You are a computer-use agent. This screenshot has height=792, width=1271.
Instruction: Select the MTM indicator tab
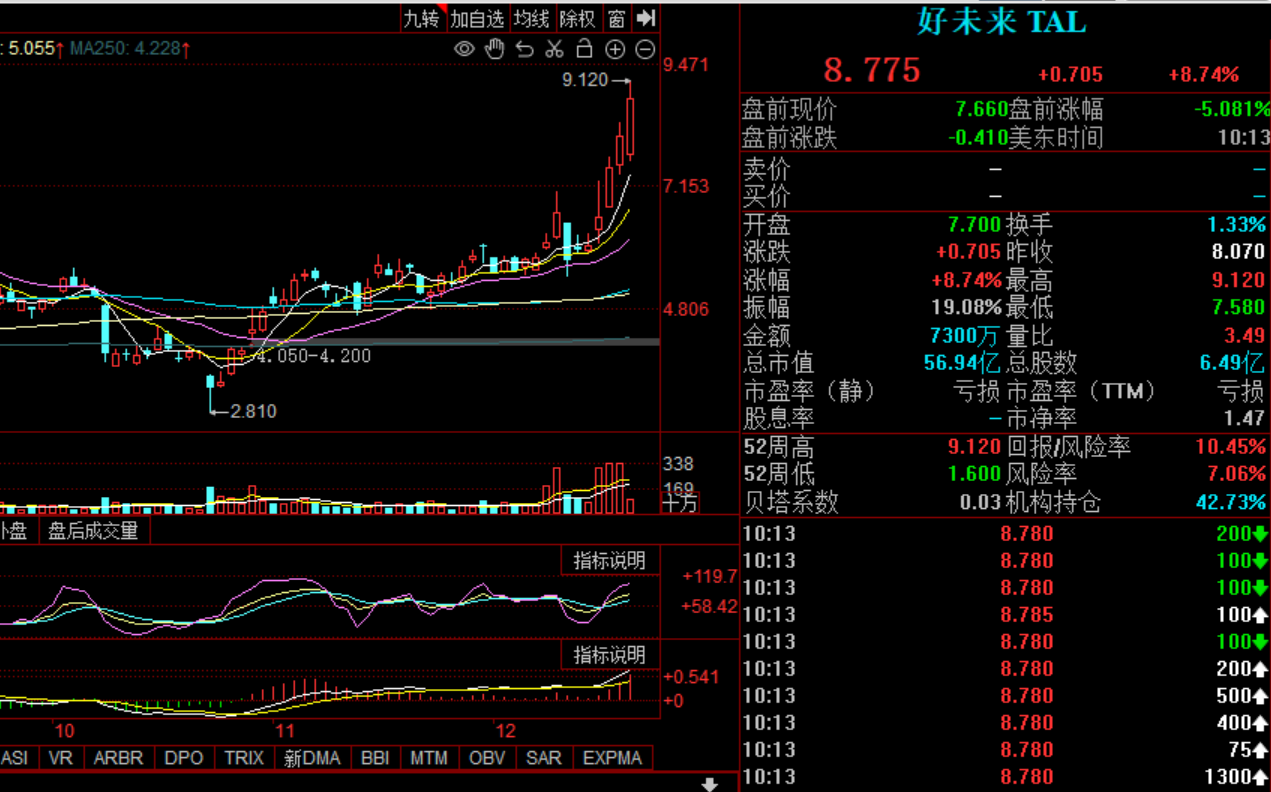coord(429,758)
